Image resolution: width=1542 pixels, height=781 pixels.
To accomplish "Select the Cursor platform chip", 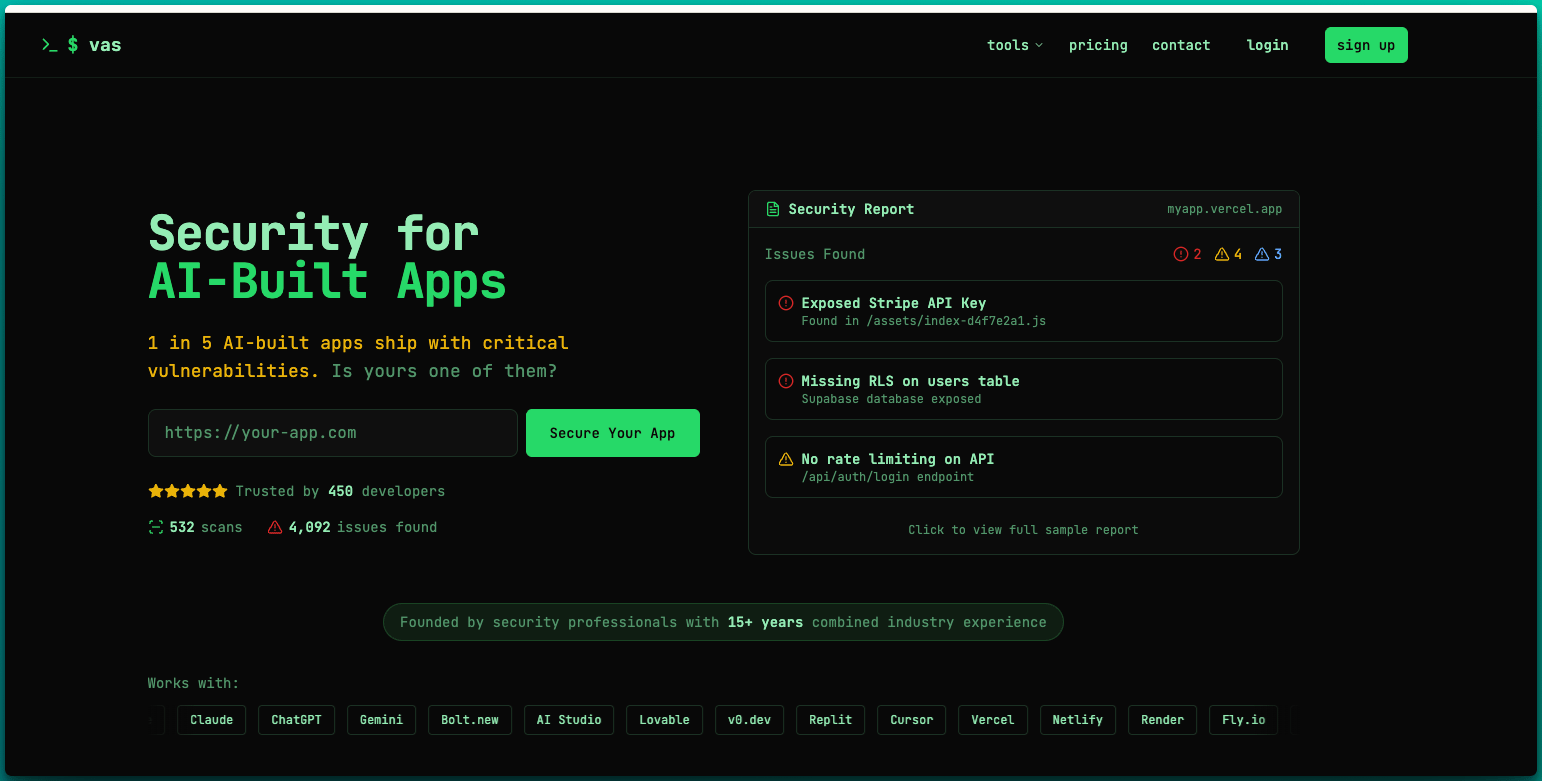I will [x=911, y=720].
